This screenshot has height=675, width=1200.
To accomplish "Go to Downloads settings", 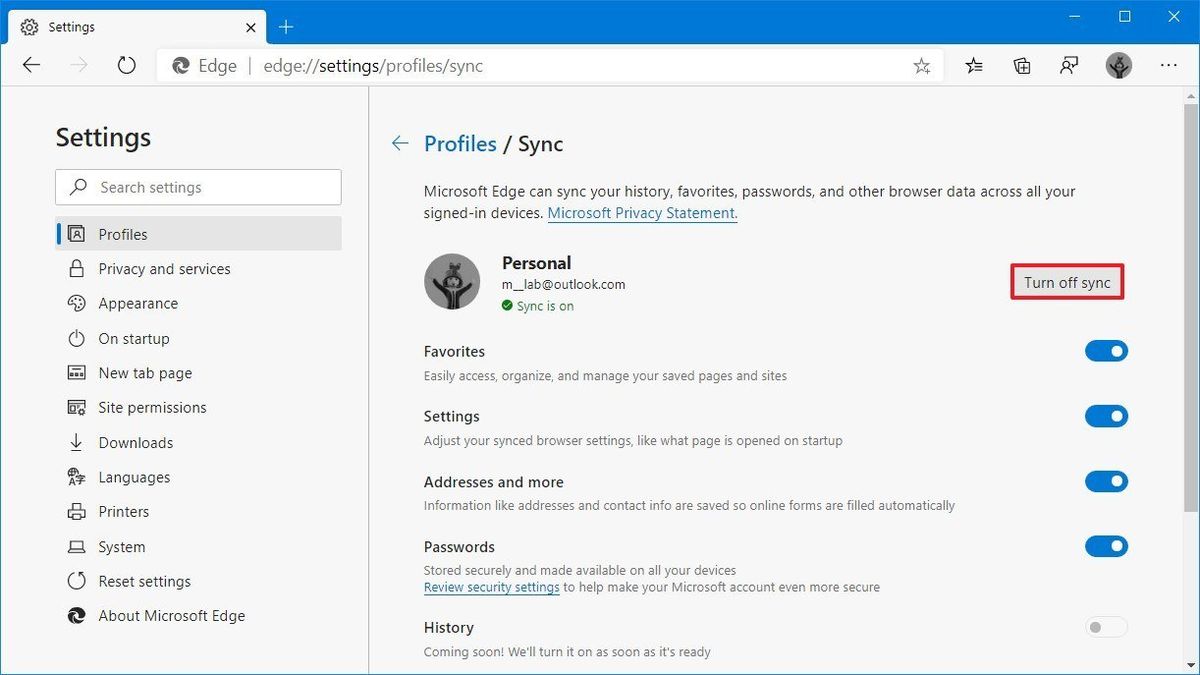I will [x=135, y=442].
